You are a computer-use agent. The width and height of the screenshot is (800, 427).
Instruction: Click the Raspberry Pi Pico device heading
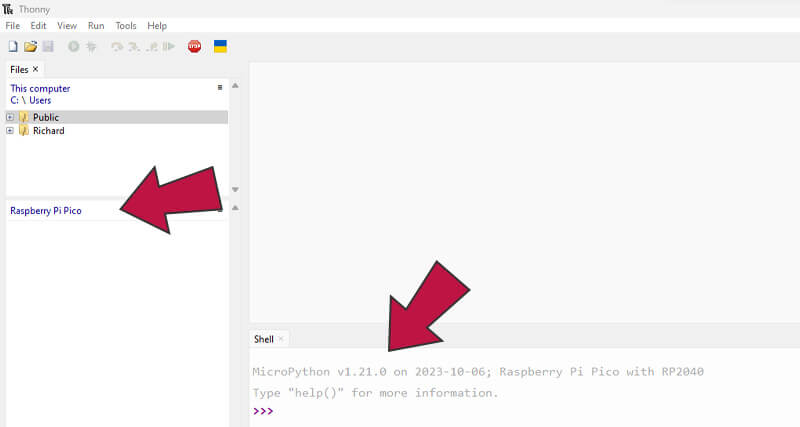pos(46,211)
